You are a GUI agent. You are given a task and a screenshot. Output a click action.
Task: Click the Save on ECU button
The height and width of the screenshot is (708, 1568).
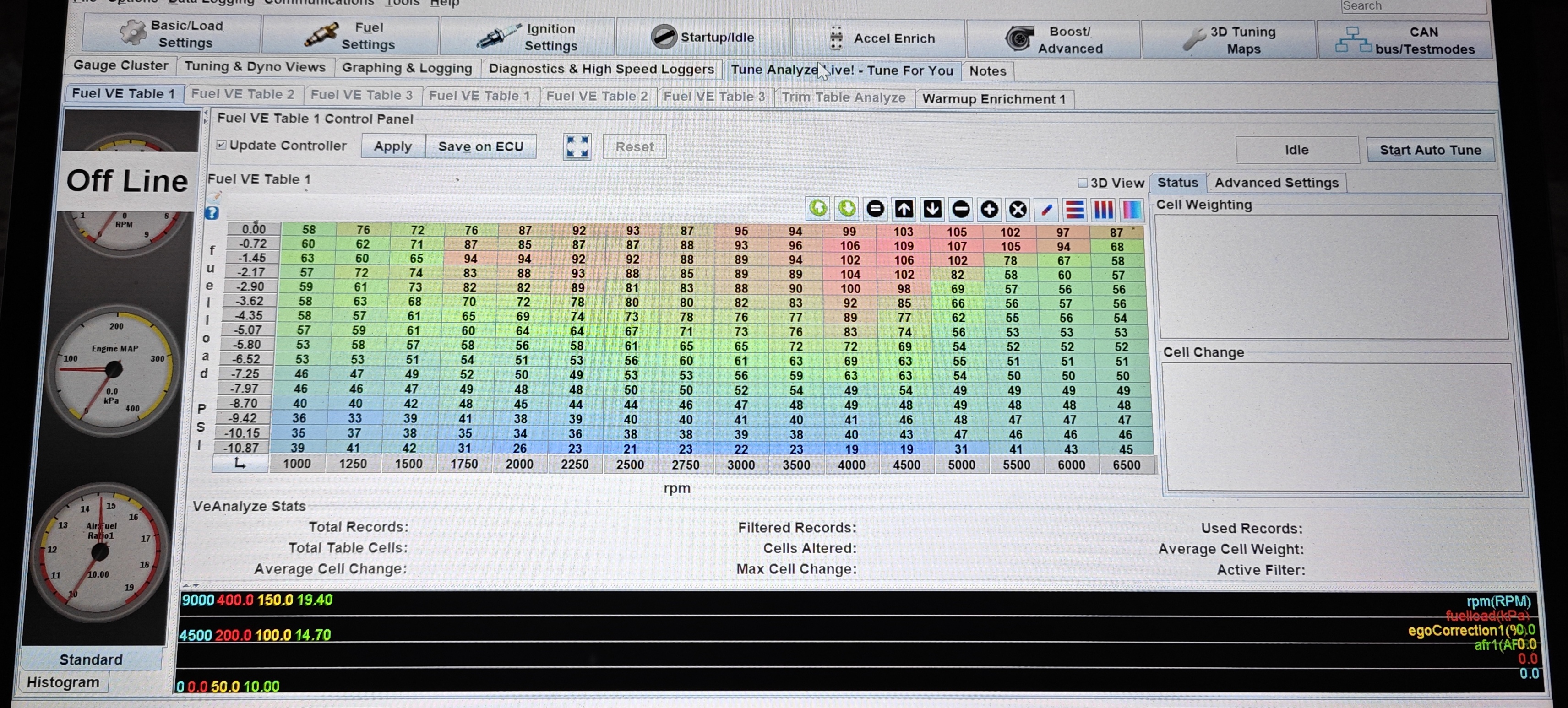[480, 146]
